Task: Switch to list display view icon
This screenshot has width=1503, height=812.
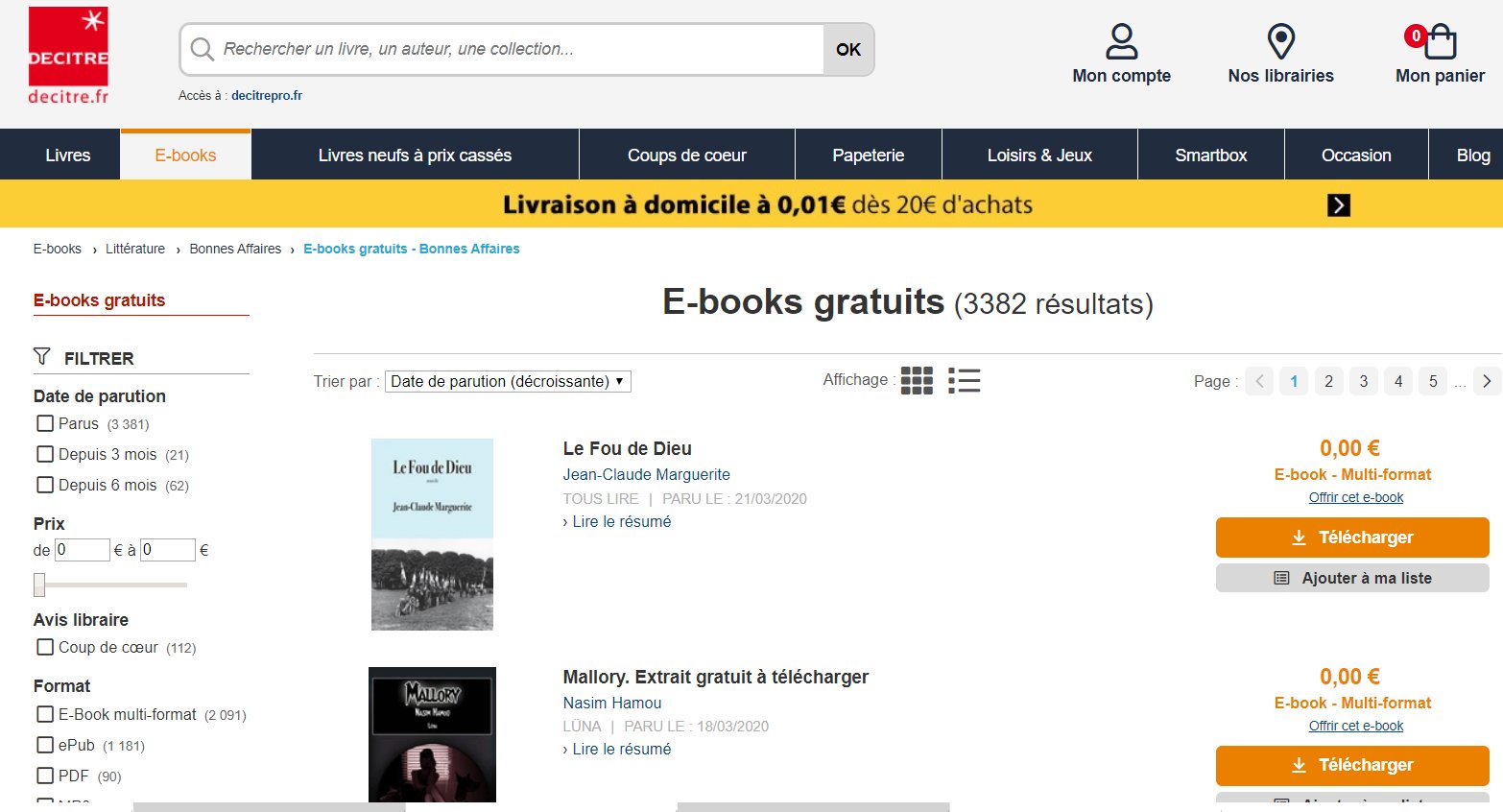Action: click(964, 381)
